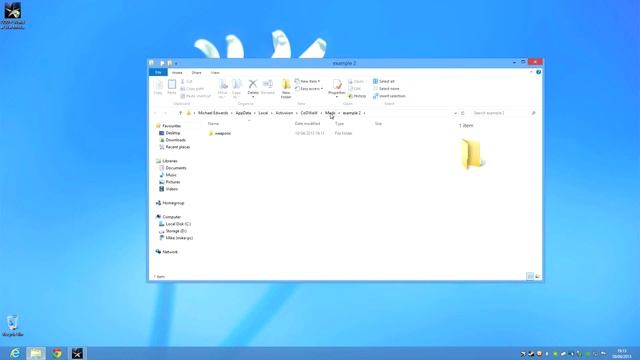Click Mods in the address path
The image size is (640, 360).
coord(330,113)
